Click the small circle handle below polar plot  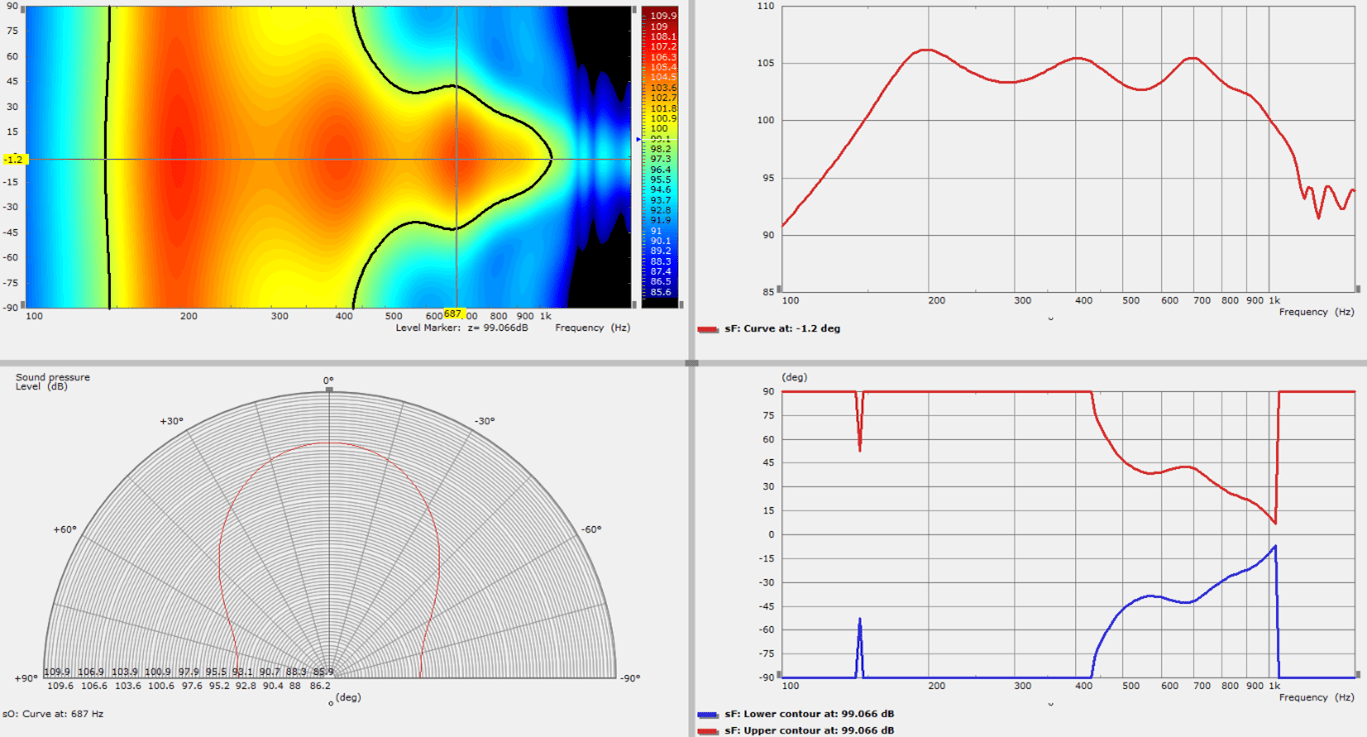(x=331, y=703)
